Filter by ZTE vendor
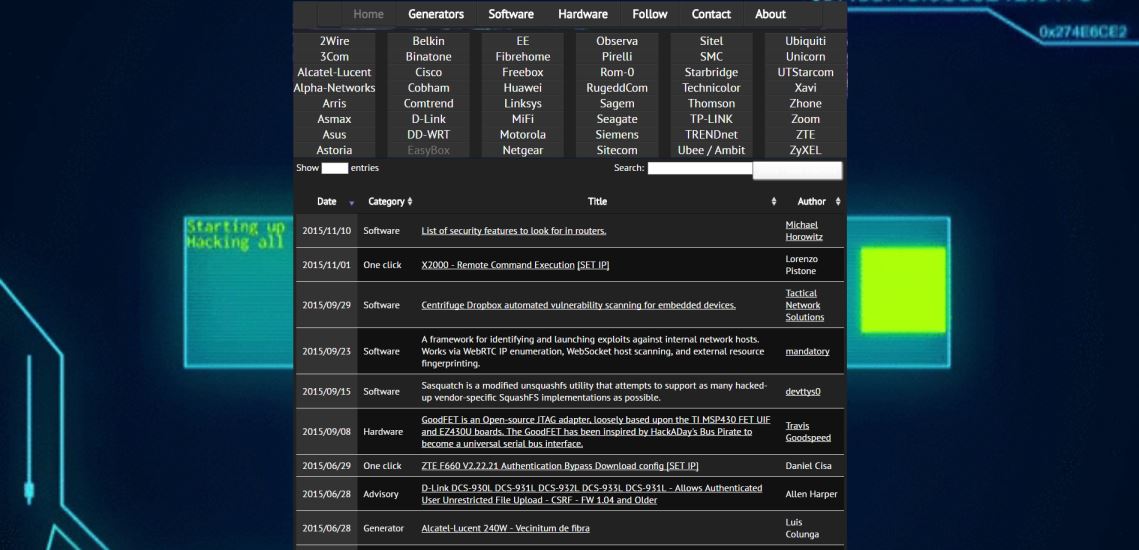This screenshot has width=1139, height=550. (x=806, y=135)
